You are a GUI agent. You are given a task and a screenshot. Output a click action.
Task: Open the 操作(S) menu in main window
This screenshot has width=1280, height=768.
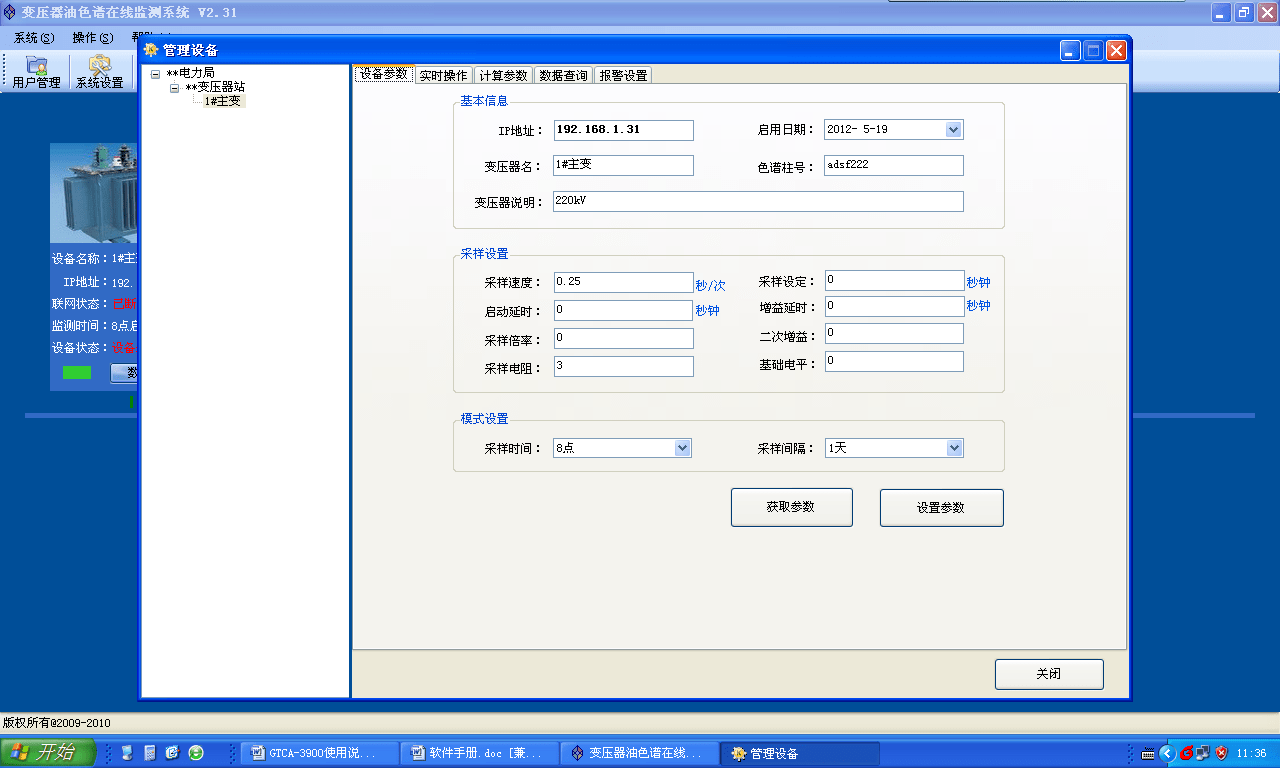pos(92,38)
